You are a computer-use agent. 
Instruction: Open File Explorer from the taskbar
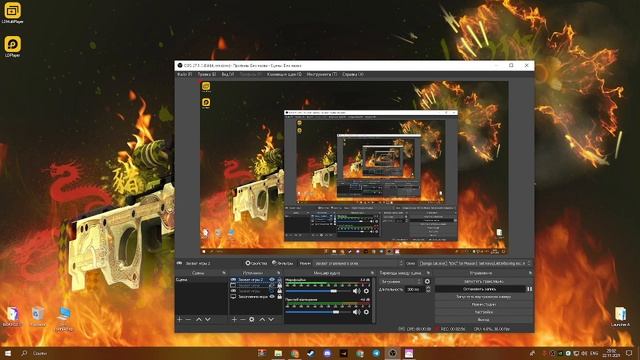coord(278,353)
